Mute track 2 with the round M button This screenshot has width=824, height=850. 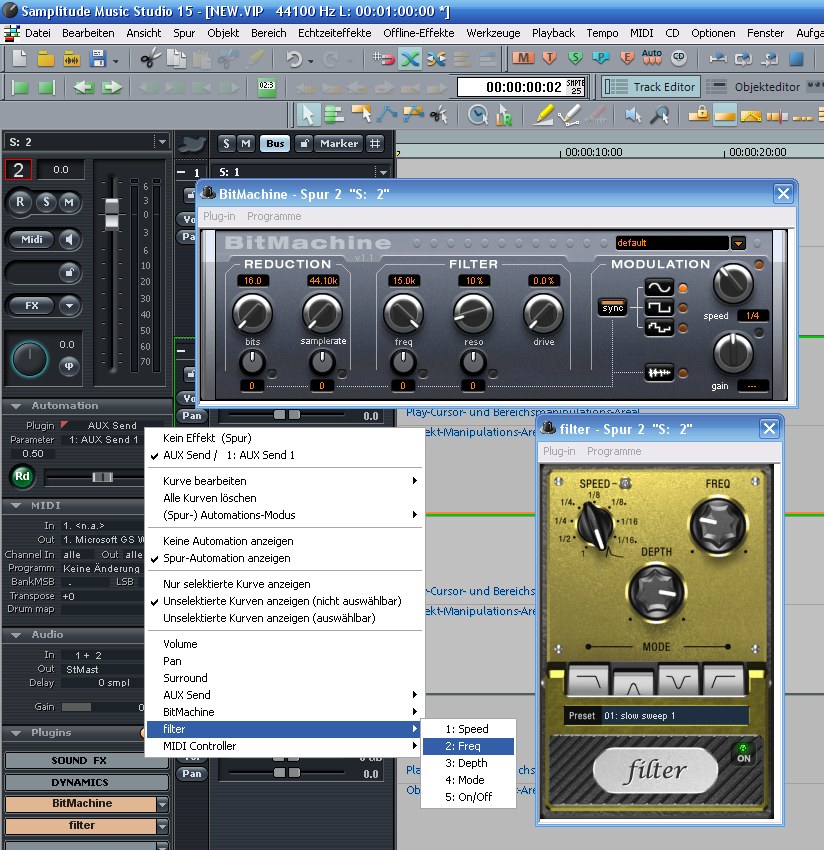69,202
